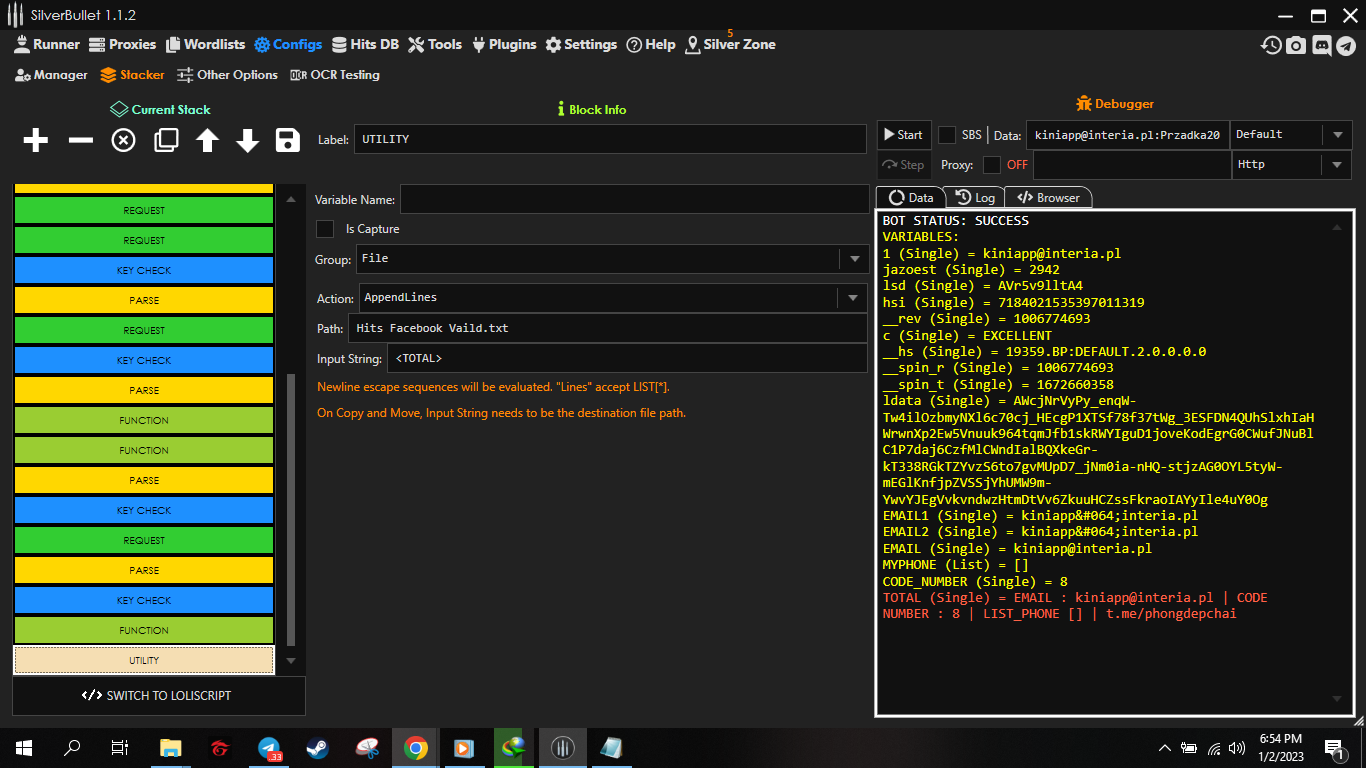Click the Input String field
The image size is (1366, 768).
pyautogui.click(x=627, y=358)
